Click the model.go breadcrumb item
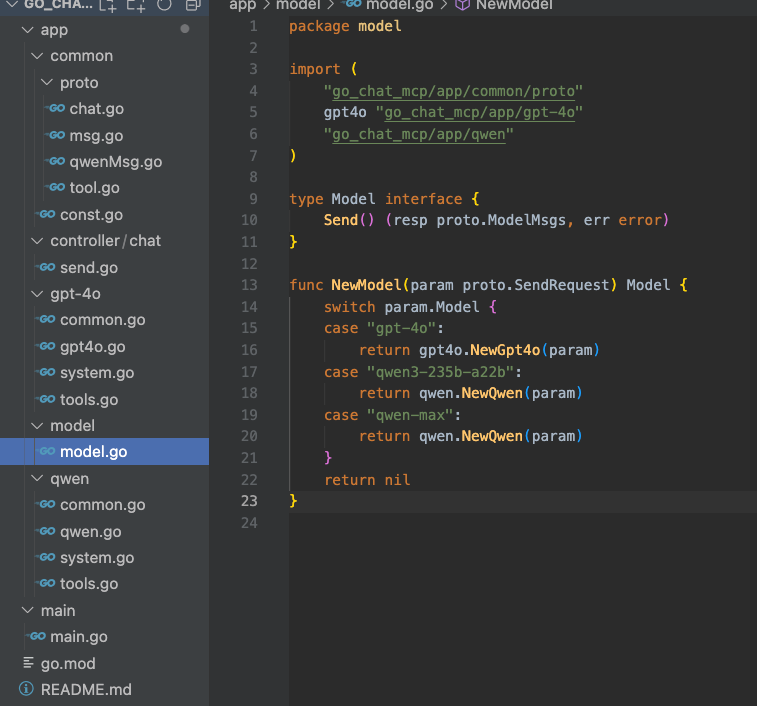This screenshot has width=757, height=706. [x=400, y=5]
